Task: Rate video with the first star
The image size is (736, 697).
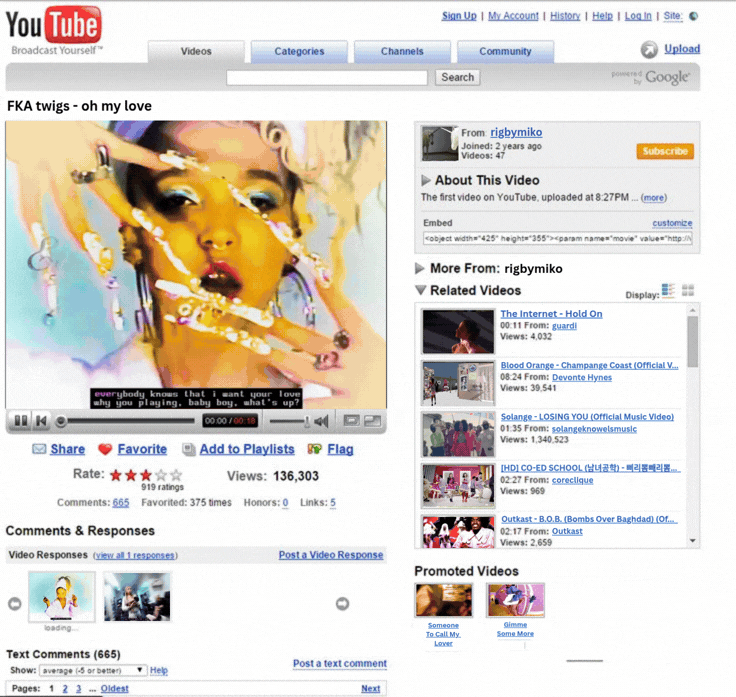Action: click(115, 475)
